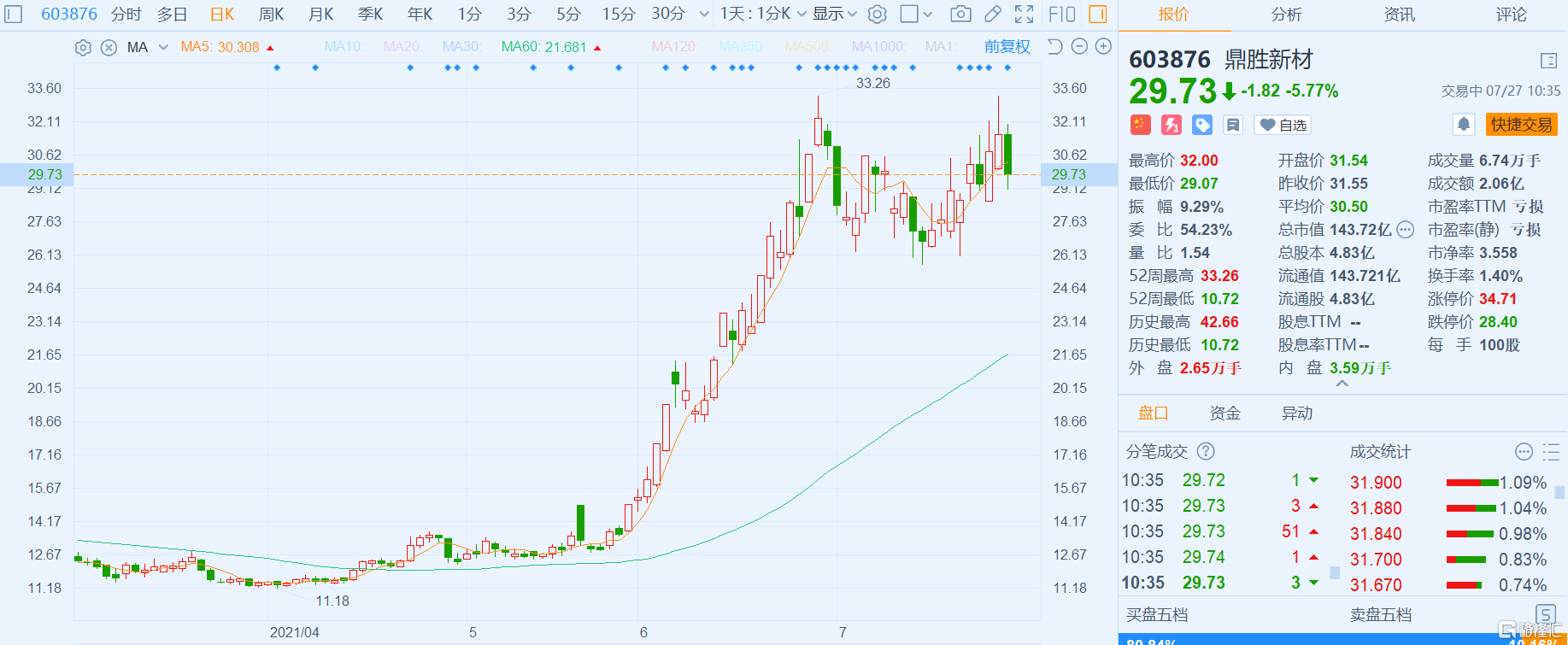Remove the MA indicator with X icon
This screenshot has width=1568, height=645.
pyautogui.click(x=109, y=48)
